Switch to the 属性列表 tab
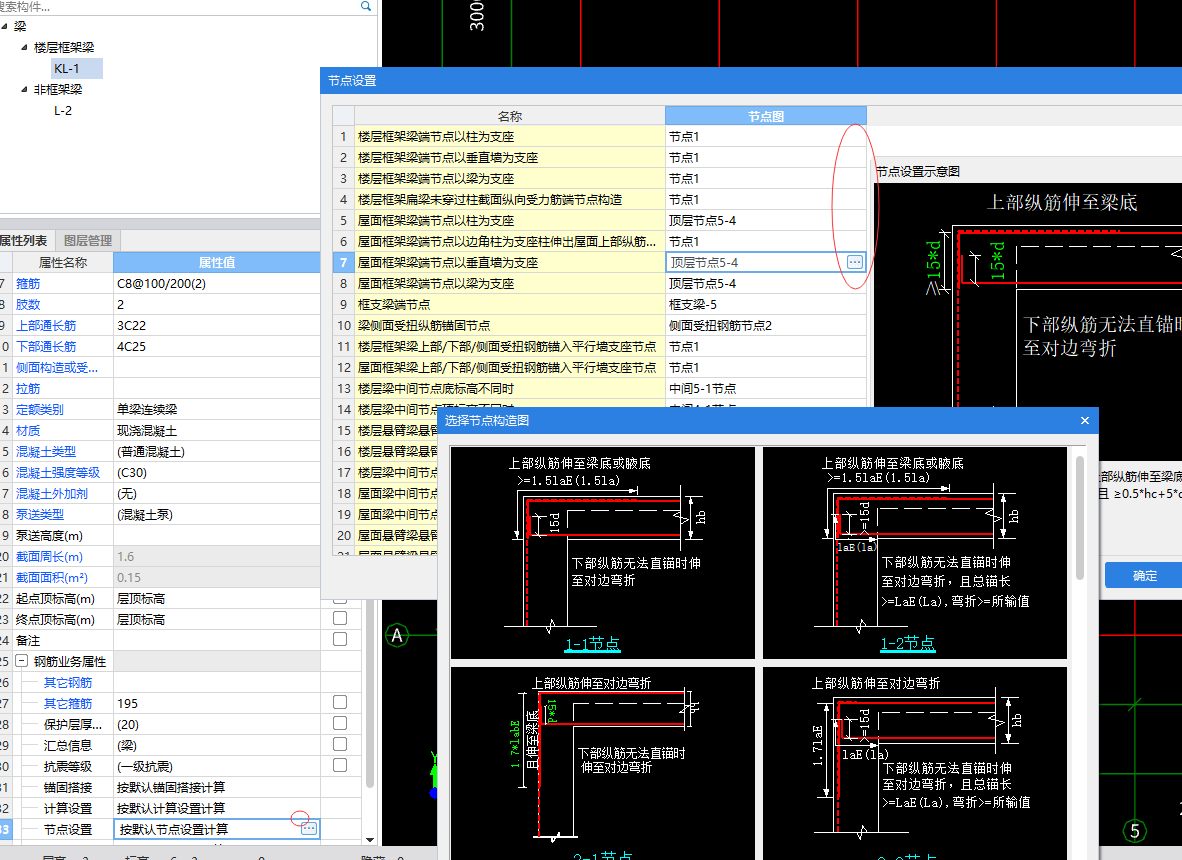The image size is (1182, 860). pos(24,240)
